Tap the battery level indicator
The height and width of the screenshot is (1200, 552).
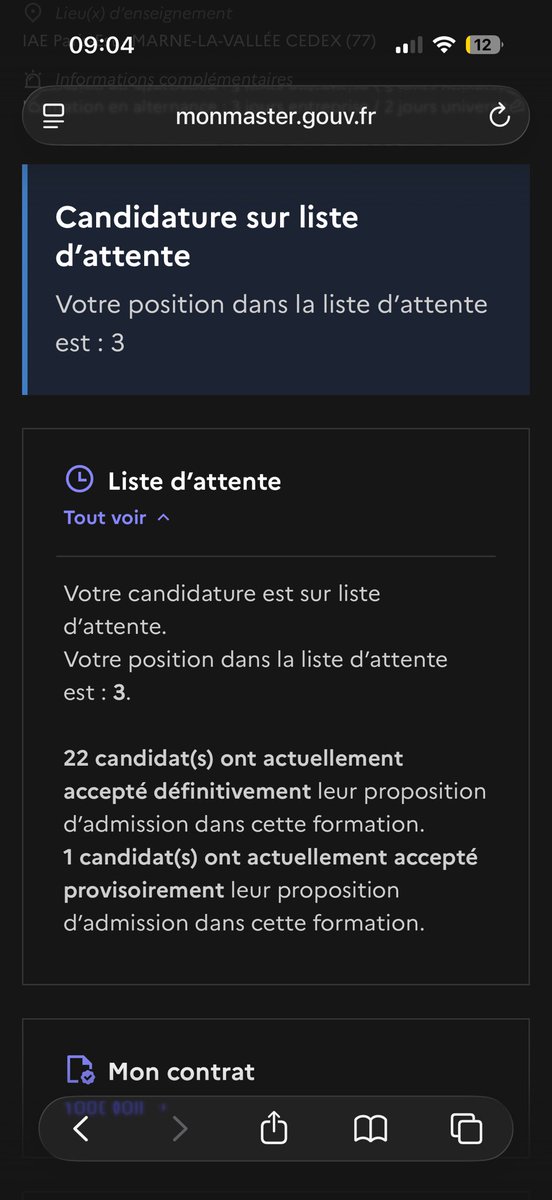coord(485,45)
